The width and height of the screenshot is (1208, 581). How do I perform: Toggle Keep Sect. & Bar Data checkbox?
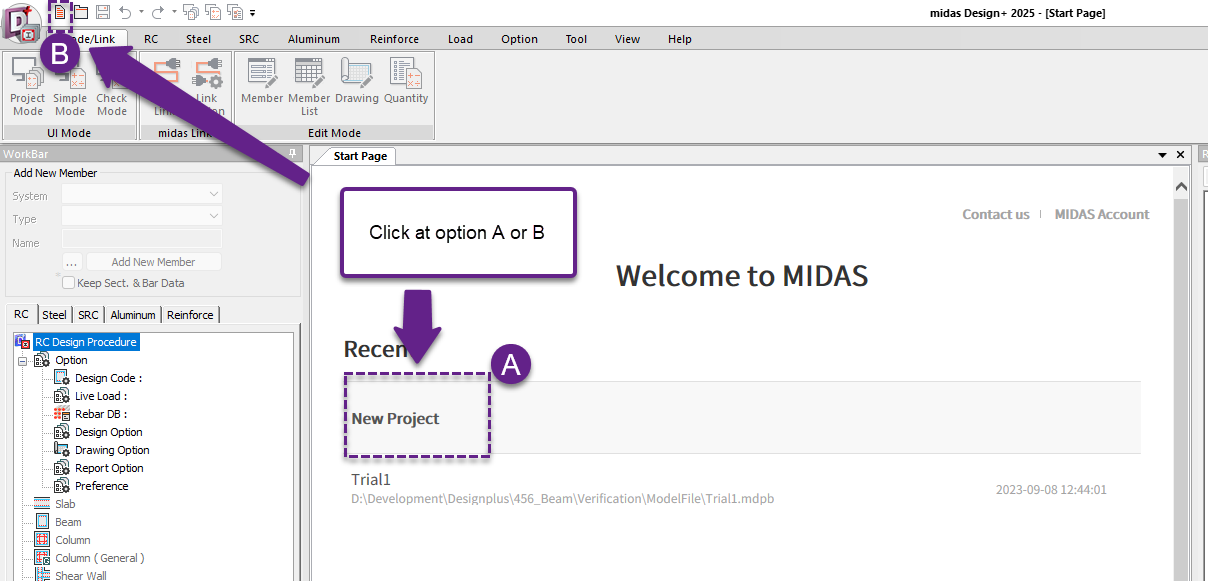(69, 283)
